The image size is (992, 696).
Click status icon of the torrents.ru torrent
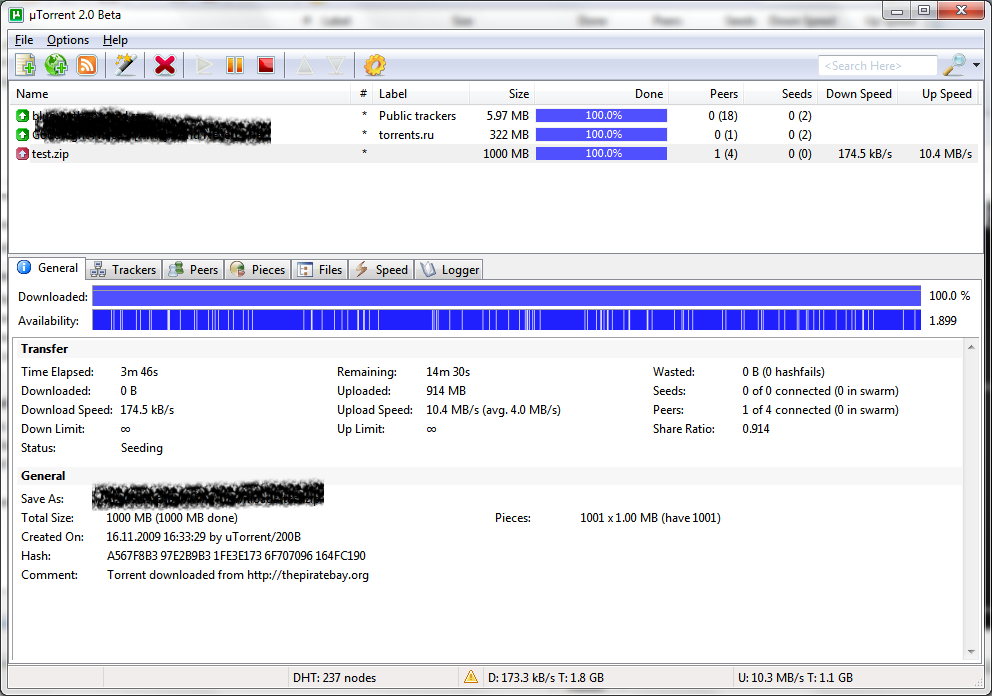(22, 135)
